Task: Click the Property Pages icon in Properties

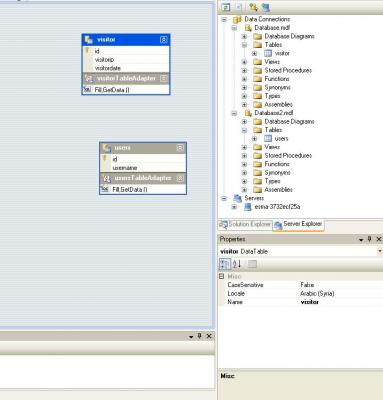Action: tap(252, 264)
